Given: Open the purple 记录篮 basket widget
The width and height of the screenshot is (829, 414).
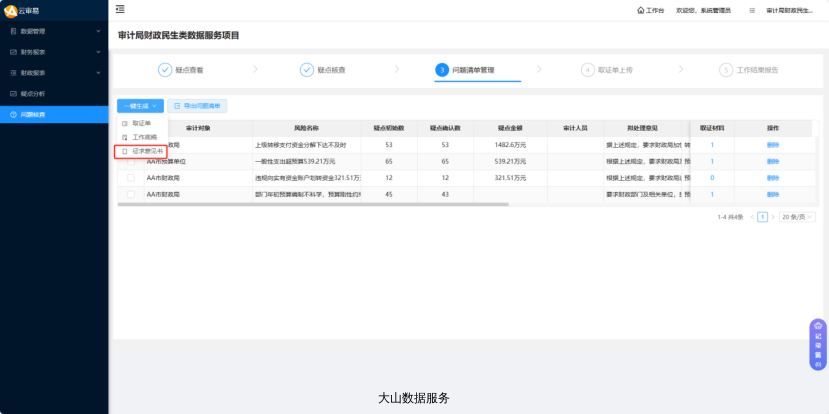Looking at the screenshot, I should coord(817,343).
